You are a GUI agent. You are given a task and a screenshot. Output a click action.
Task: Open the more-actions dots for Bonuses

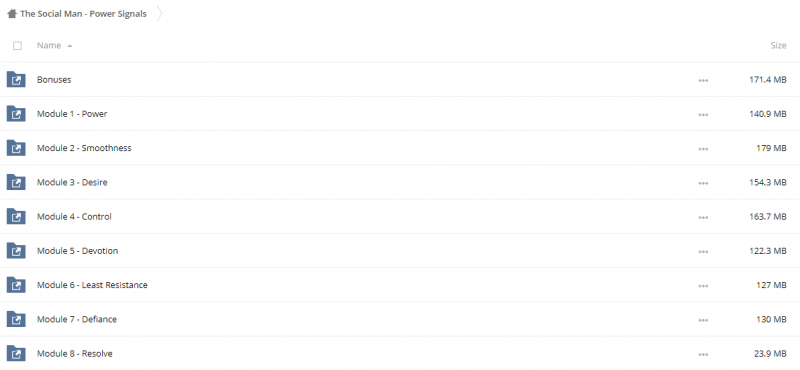[703, 80]
